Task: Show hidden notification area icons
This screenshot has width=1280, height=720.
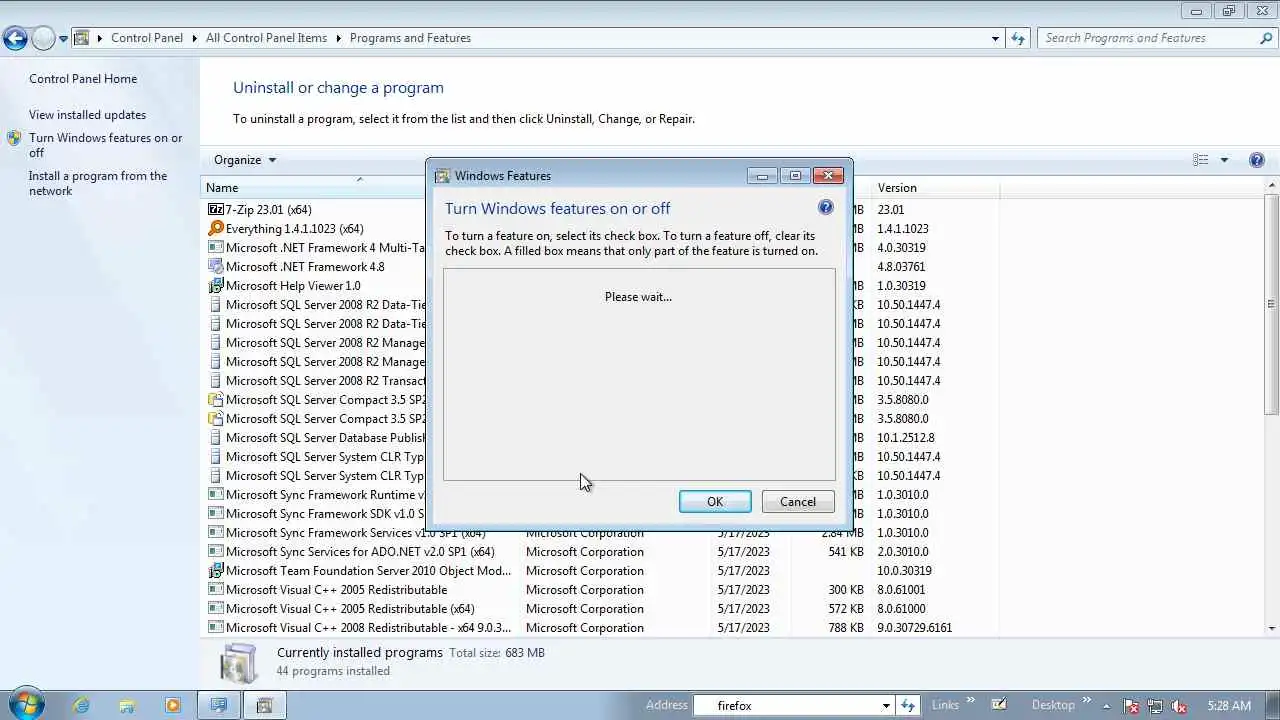Action: 1108,705
